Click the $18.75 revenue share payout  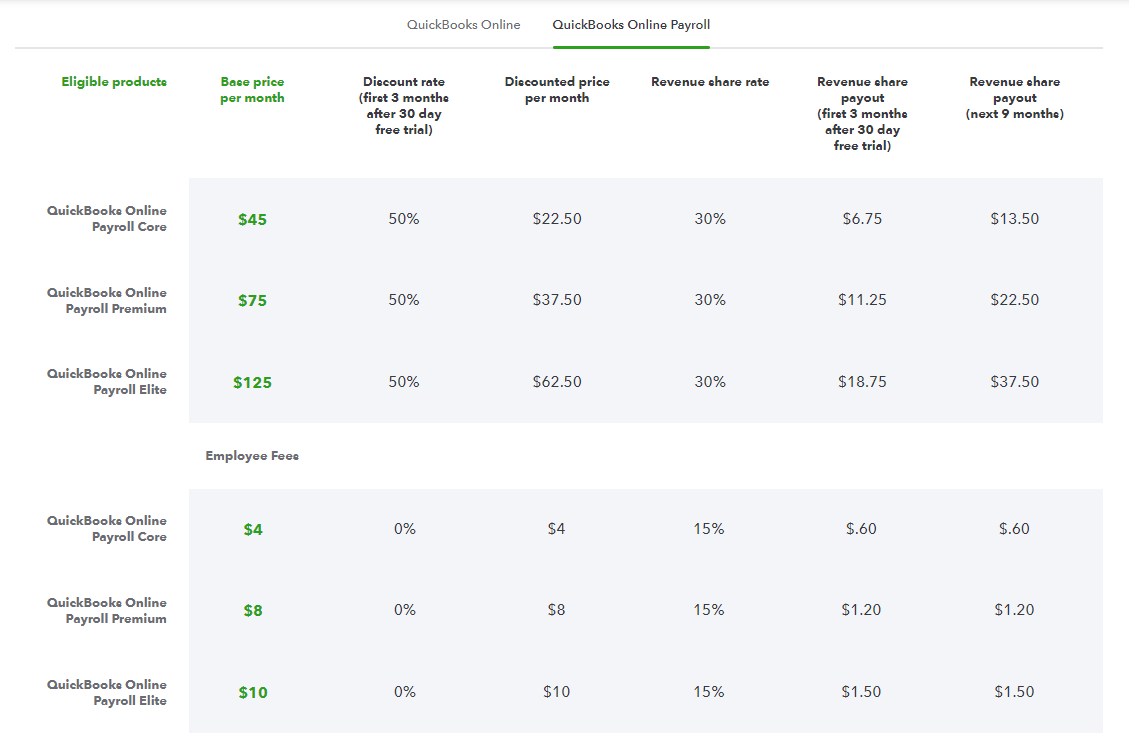(862, 382)
